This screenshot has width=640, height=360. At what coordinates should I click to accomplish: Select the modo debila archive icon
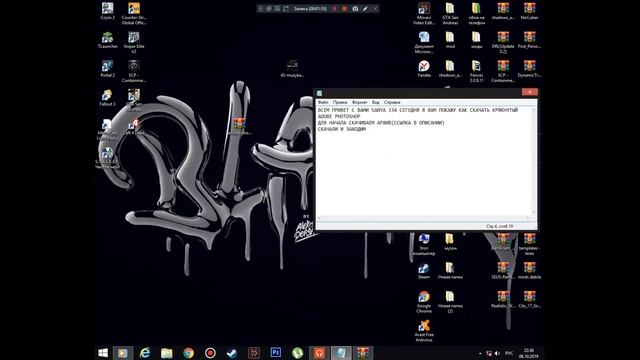(529, 271)
